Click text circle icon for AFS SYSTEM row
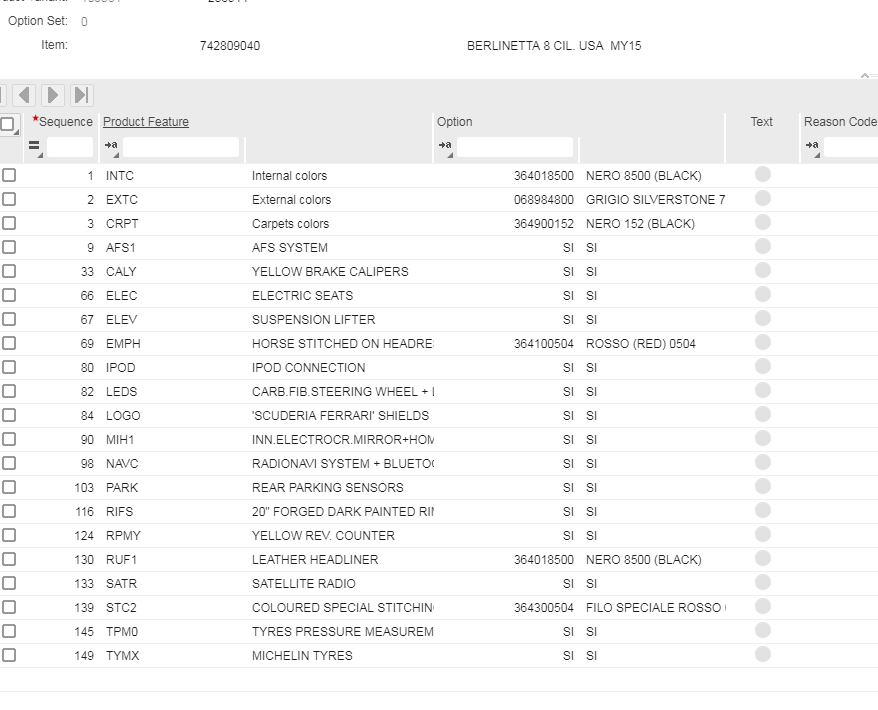Image resolution: width=878 pixels, height=710 pixels. 762,247
